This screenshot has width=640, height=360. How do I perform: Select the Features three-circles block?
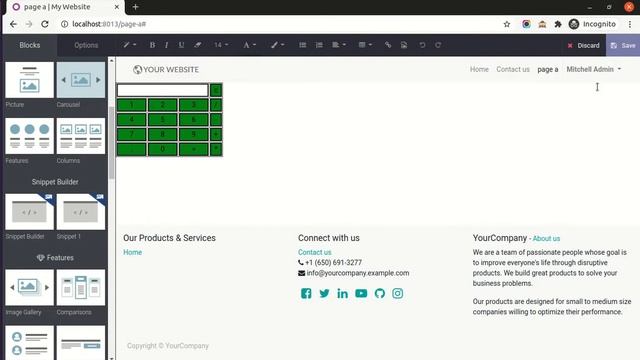click(29, 136)
